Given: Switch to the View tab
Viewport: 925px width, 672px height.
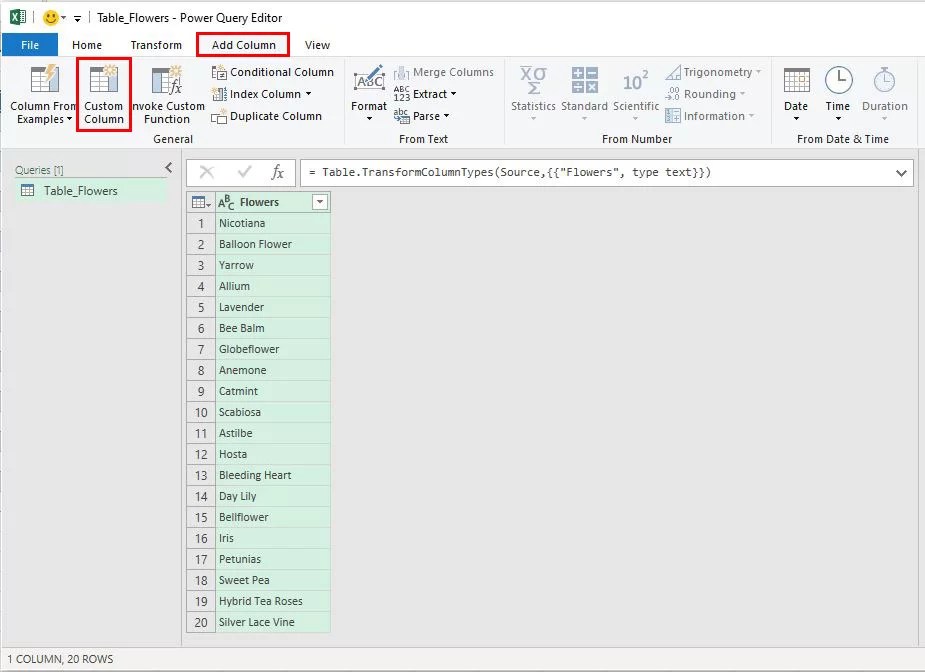Looking at the screenshot, I should pos(317,45).
